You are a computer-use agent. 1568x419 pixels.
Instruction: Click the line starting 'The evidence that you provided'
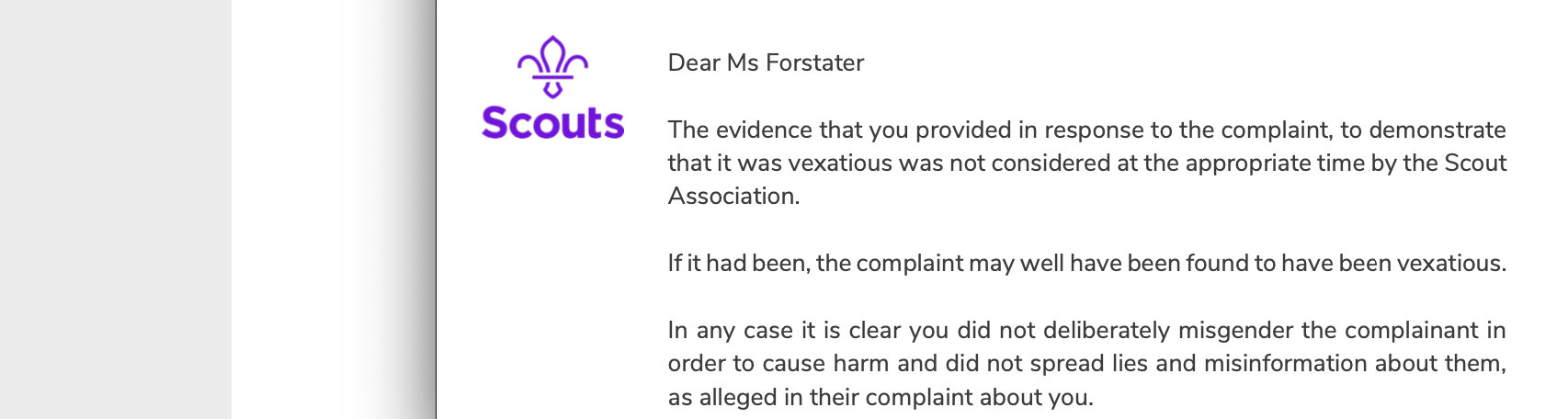click(1086, 130)
